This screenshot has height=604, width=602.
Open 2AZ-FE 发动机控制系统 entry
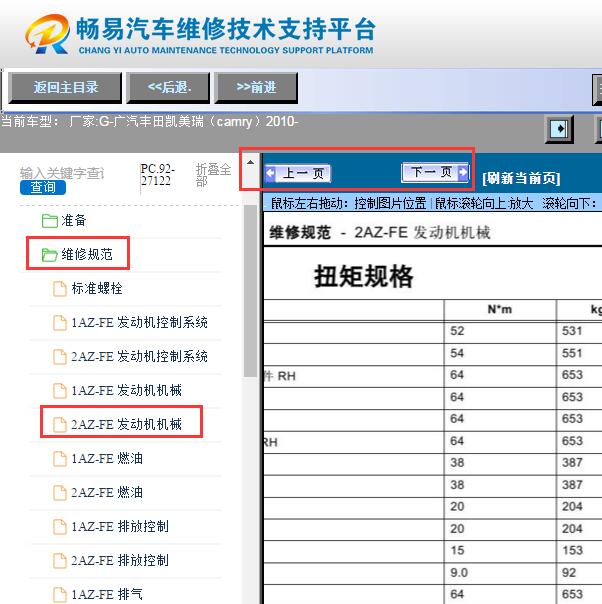(x=139, y=356)
